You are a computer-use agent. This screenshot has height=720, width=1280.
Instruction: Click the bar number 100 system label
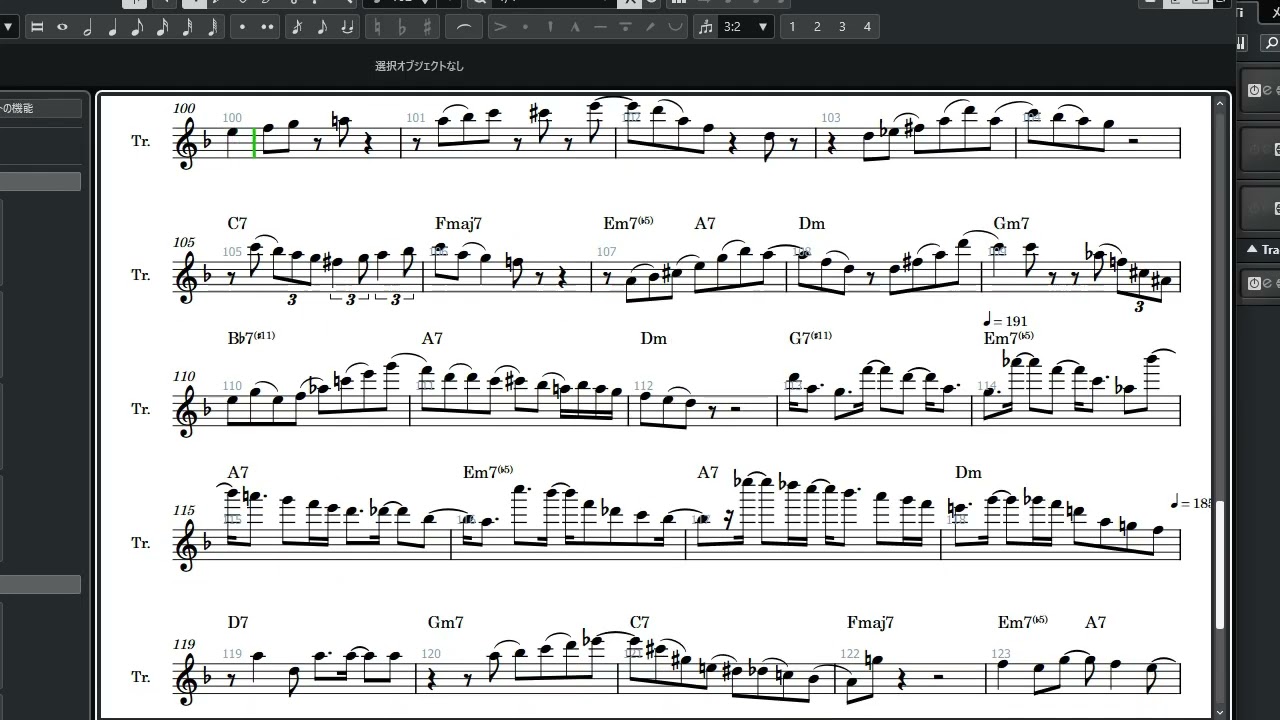(x=184, y=108)
